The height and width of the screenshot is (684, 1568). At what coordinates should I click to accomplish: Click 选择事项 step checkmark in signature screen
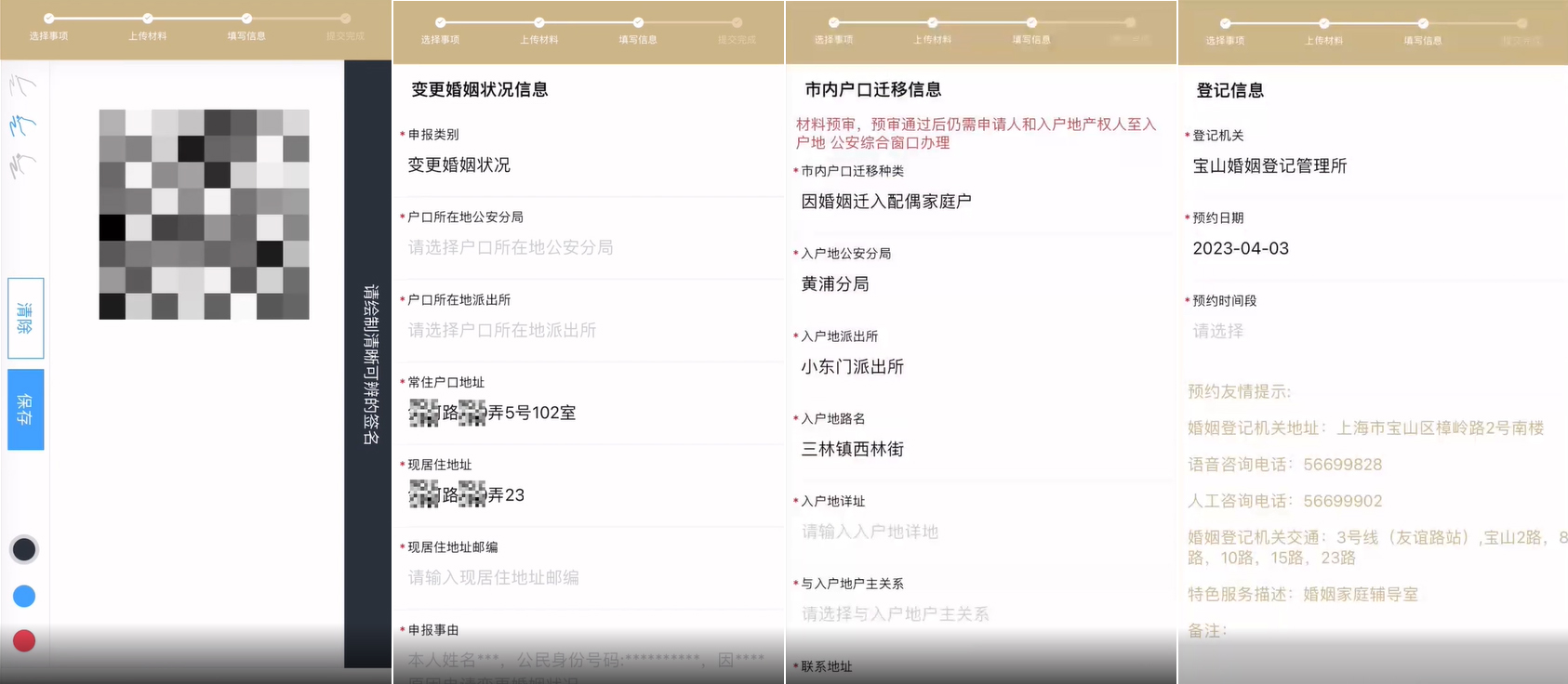(x=48, y=19)
